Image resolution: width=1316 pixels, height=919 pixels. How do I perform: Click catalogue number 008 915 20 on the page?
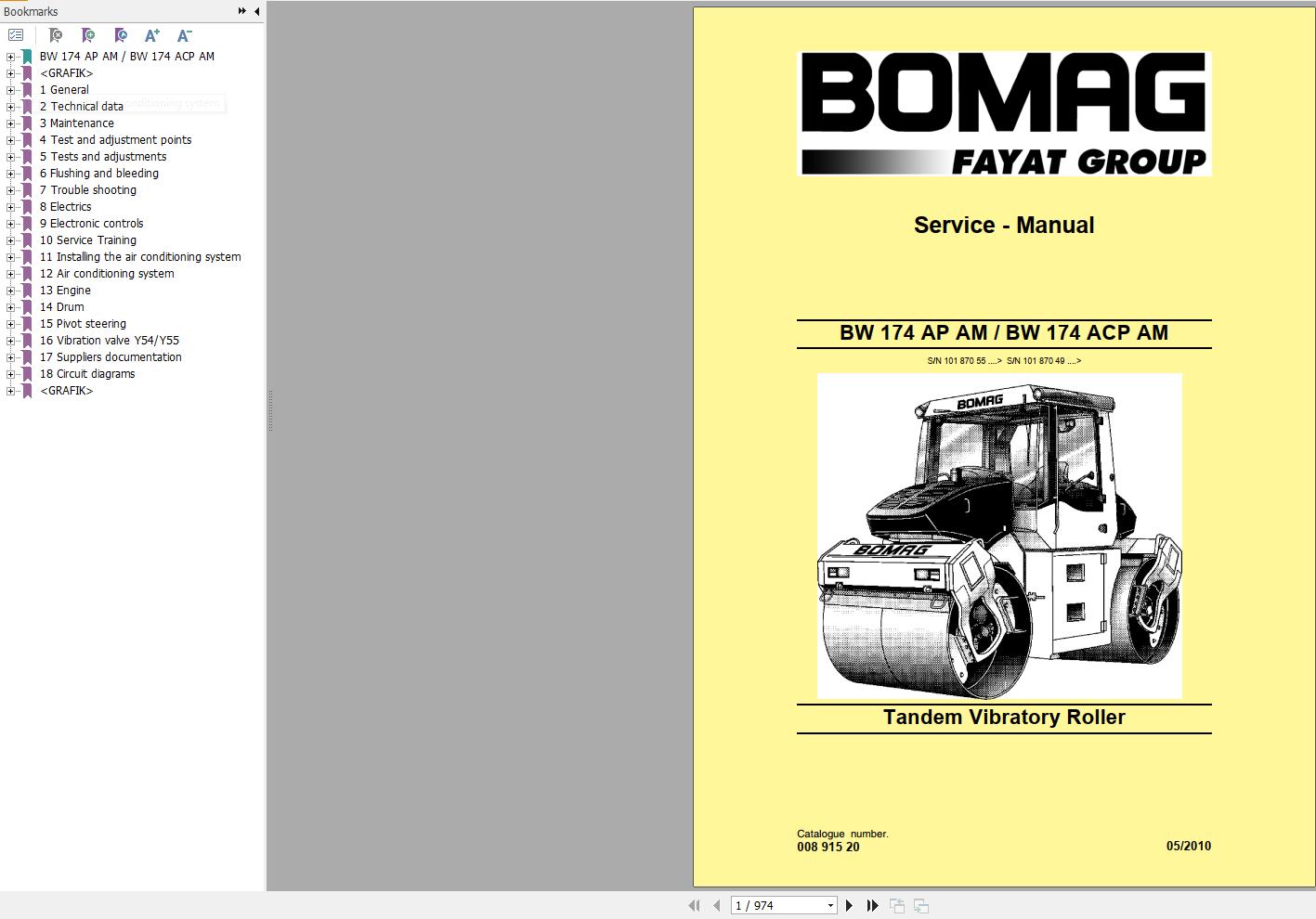pyautogui.click(x=828, y=847)
